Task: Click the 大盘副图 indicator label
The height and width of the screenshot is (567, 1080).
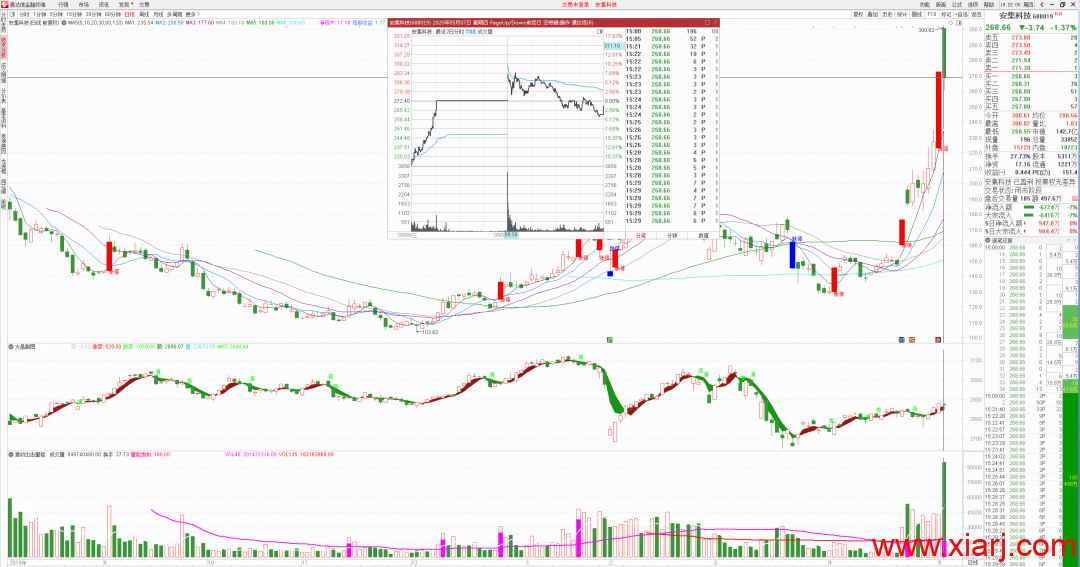Action: coord(25,347)
